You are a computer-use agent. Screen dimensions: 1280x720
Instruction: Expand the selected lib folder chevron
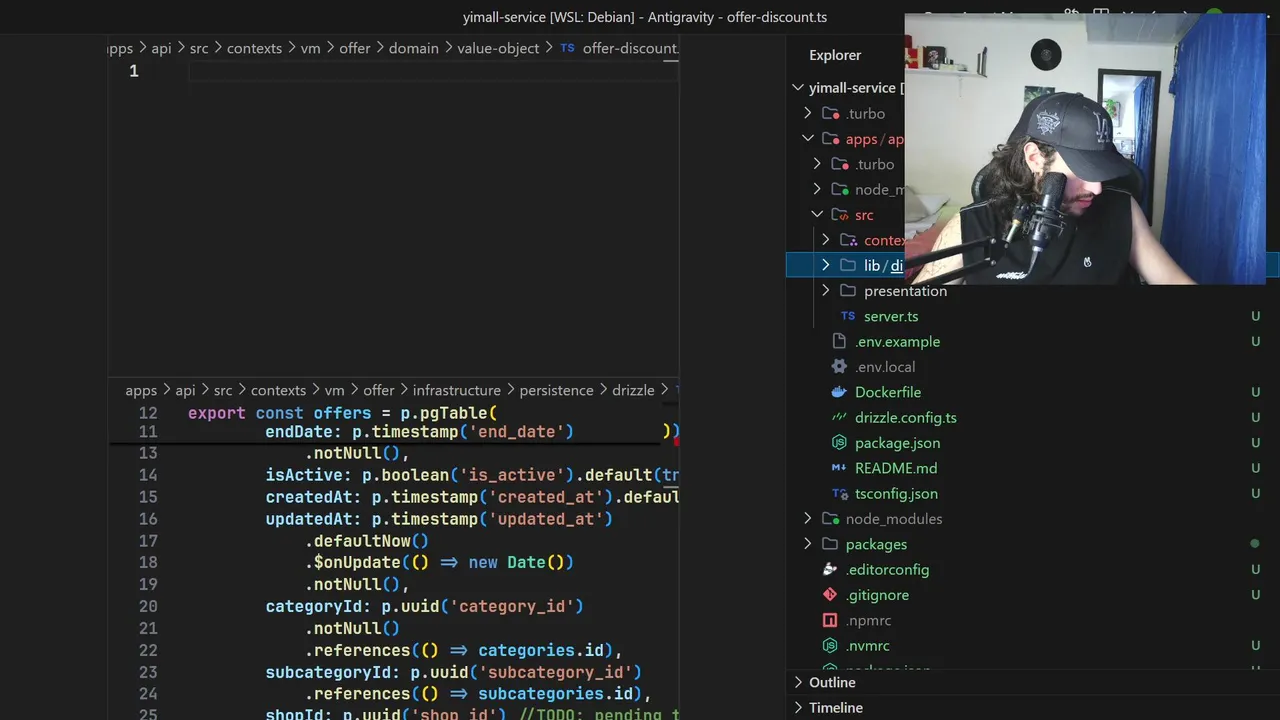click(825, 265)
